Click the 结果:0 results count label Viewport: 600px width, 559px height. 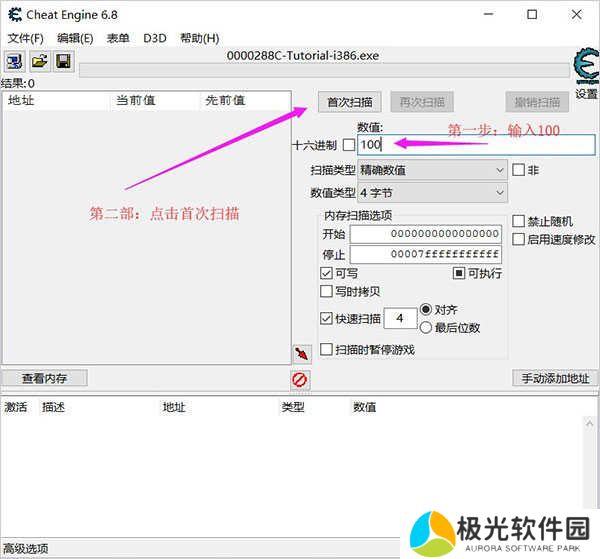point(18,83)
